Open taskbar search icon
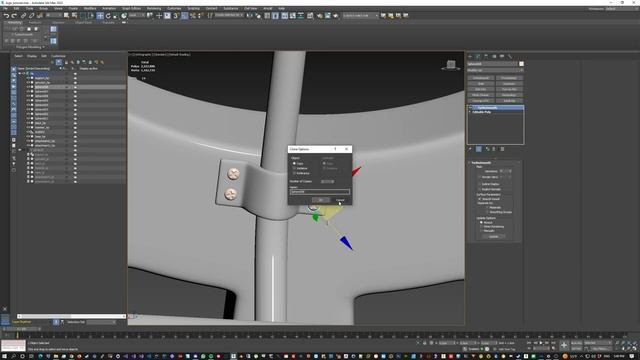Viewport: 640px width, 360px height. pos(13,356)
